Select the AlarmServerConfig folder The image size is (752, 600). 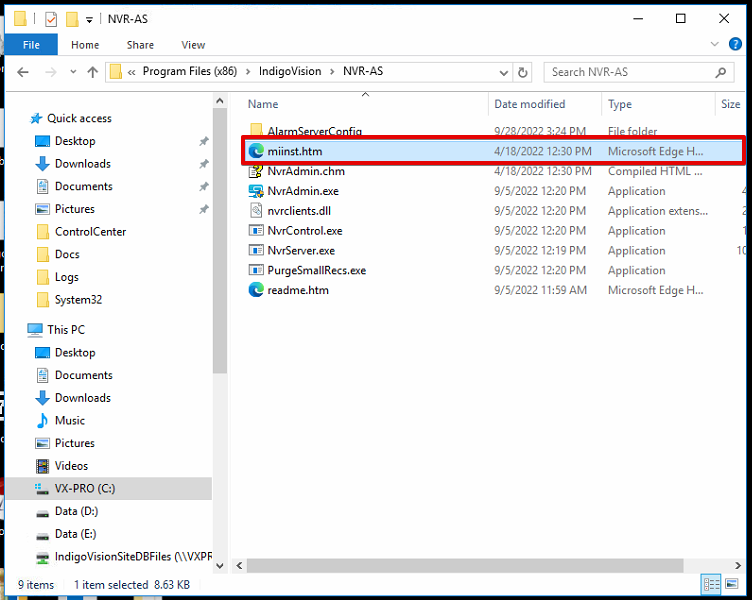tap(314, 131)
